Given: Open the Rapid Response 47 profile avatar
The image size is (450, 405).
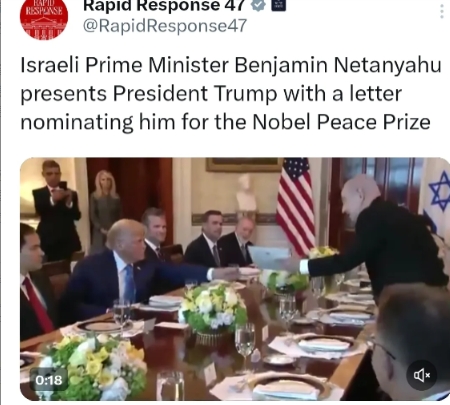Looking at the screenshot, I should click(44, 16).
